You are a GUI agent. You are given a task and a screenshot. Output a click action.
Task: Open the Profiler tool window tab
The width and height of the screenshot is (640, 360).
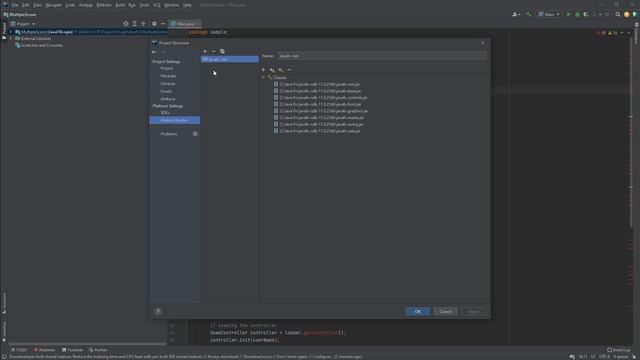coord(98,350)
